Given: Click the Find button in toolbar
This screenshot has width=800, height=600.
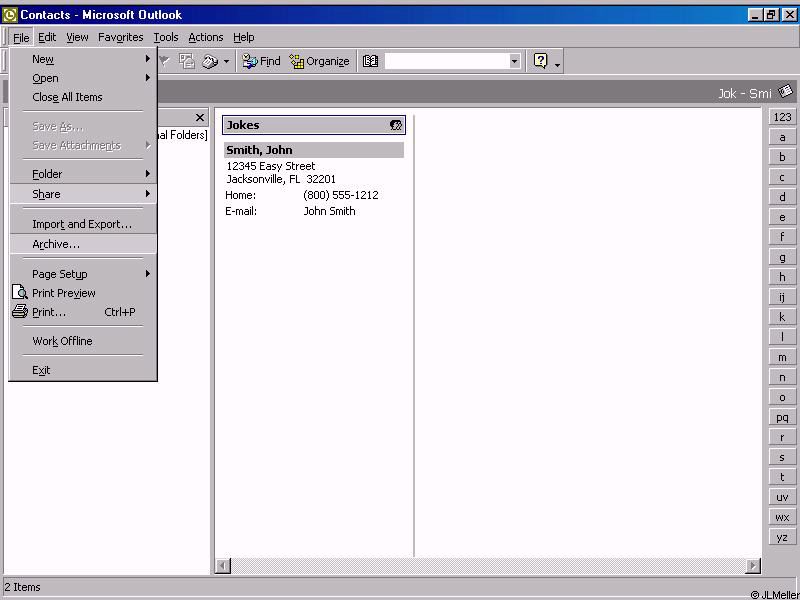Looking at the screenshot, I should coord(261,61).
